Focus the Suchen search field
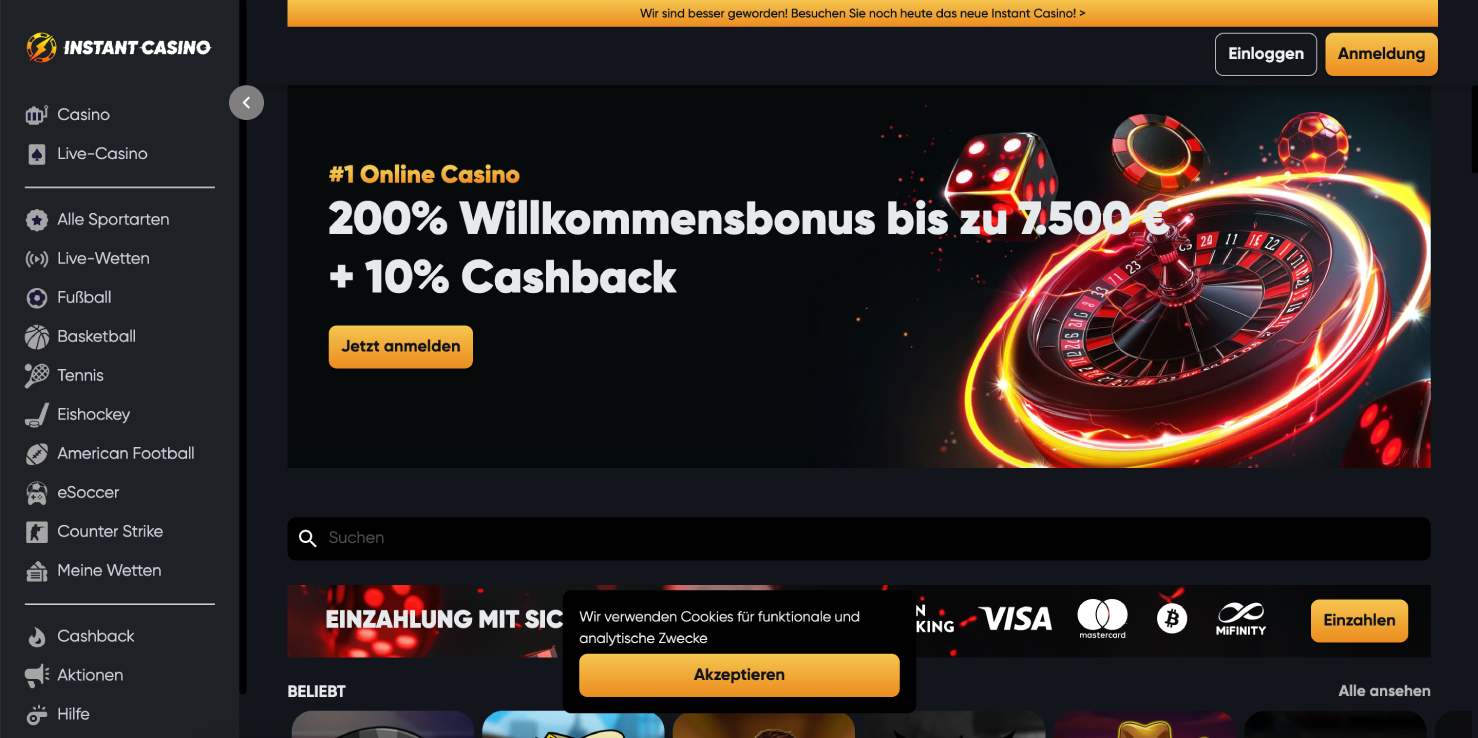Screen dimensions: 1478x738 [x=859, y=538]
